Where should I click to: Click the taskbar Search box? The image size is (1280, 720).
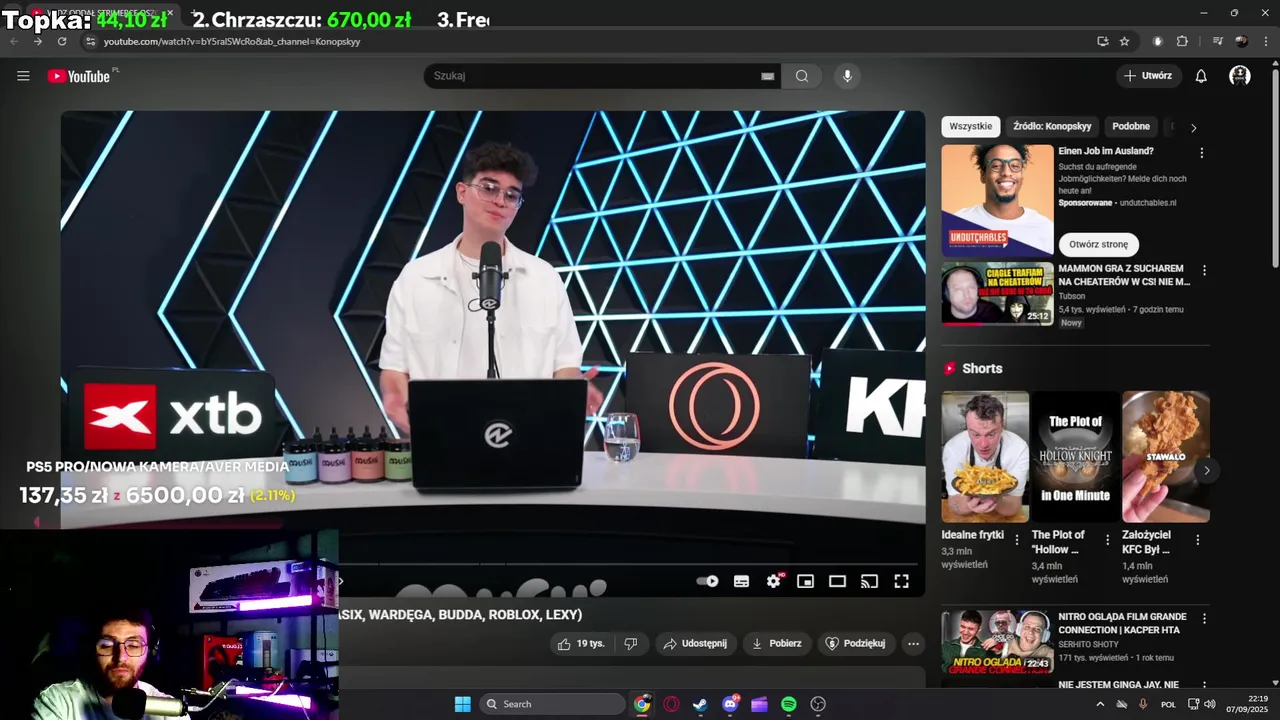click(x=552, y=704)
